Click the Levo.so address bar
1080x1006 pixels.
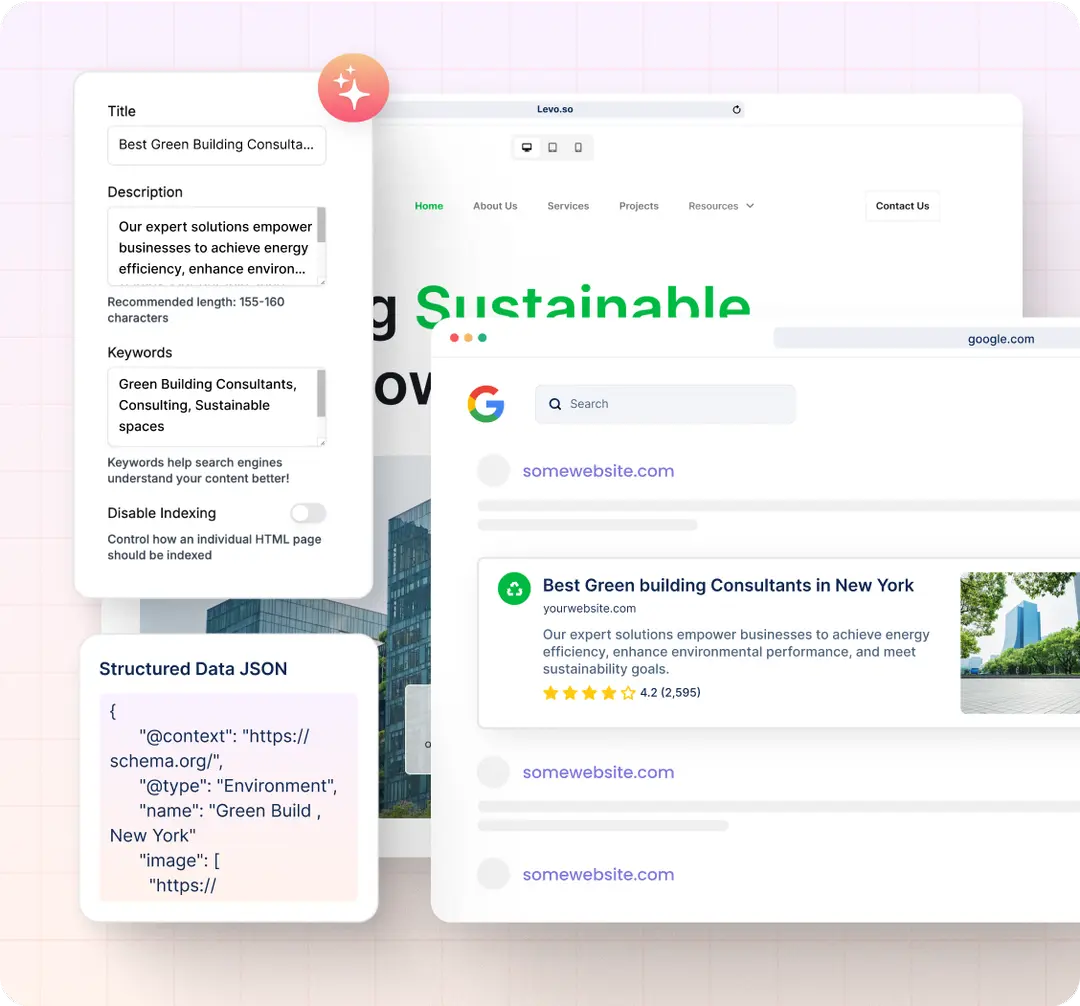click(559, 109)
